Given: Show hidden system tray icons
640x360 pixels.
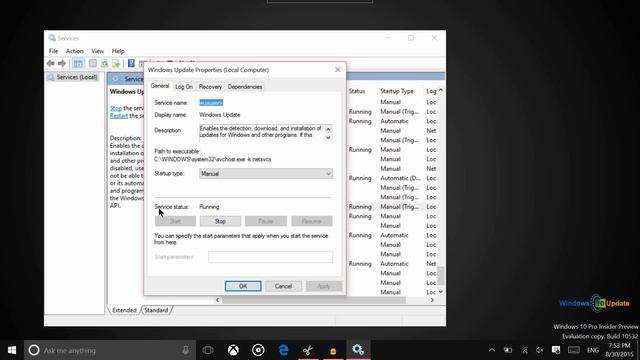Looking at the screenshot, I should click(x=492, y=350).
